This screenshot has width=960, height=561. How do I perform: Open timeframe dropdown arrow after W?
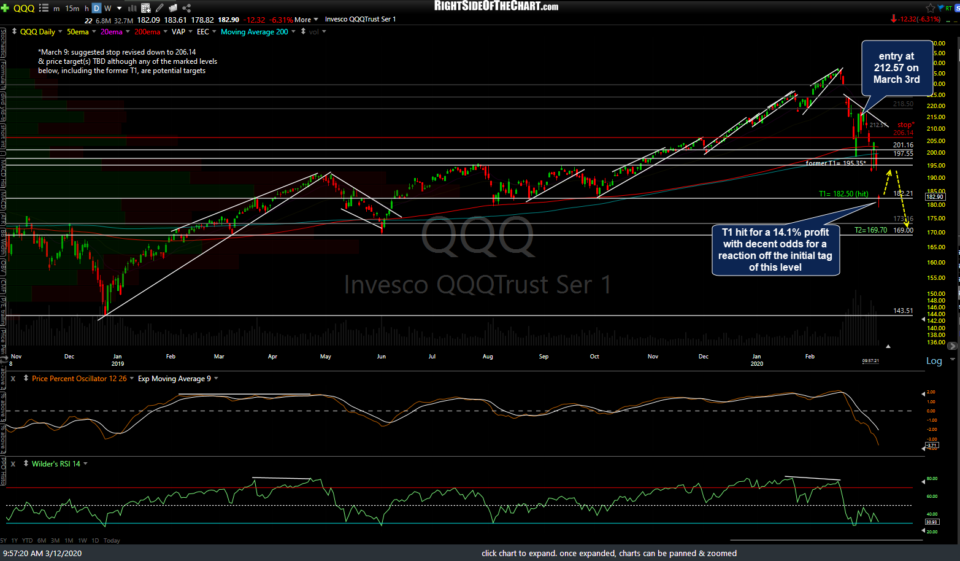pyautogui.click(x=119, y=8)
